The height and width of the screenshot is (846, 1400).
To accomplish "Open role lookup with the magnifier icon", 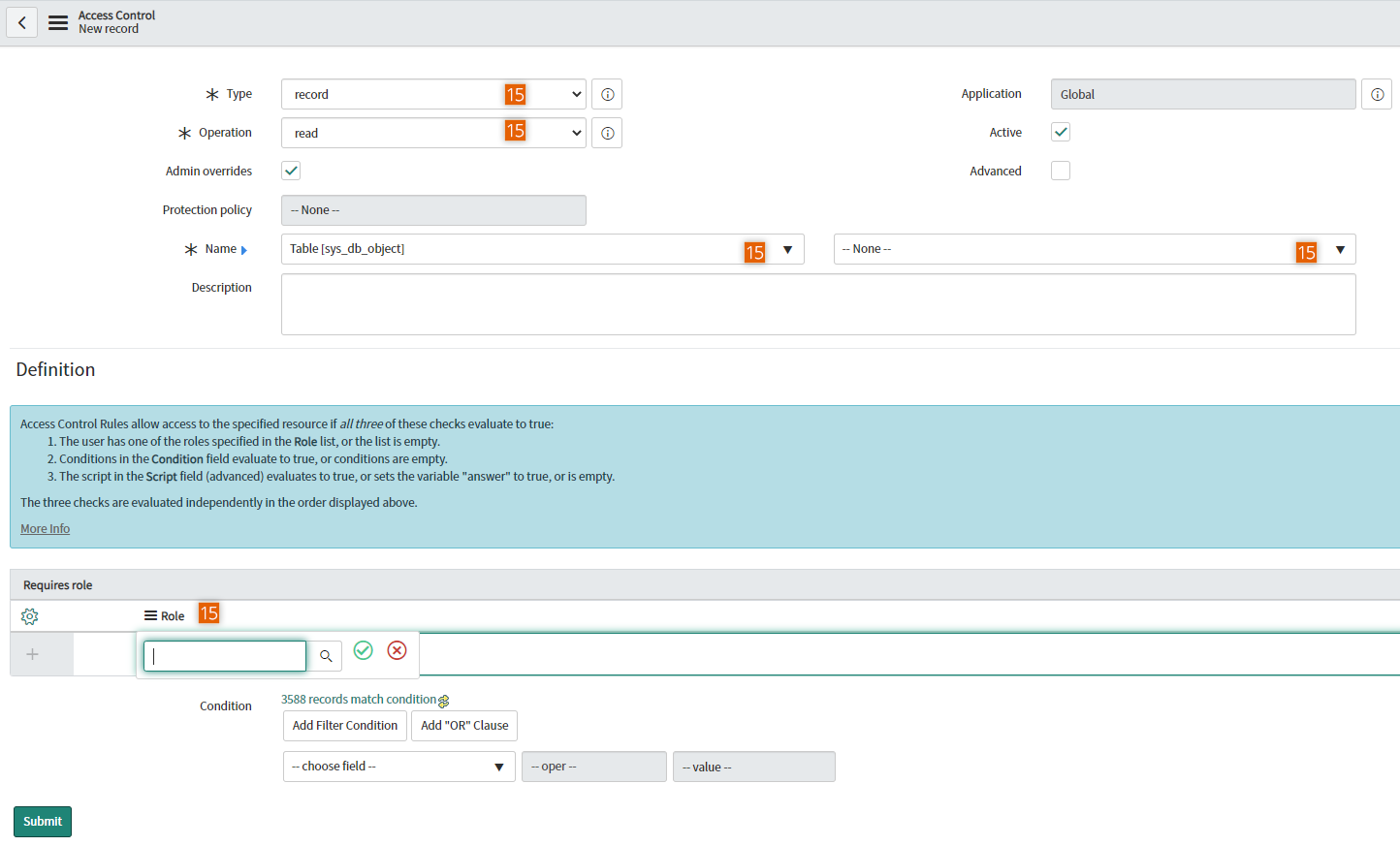I will (326, 656).
